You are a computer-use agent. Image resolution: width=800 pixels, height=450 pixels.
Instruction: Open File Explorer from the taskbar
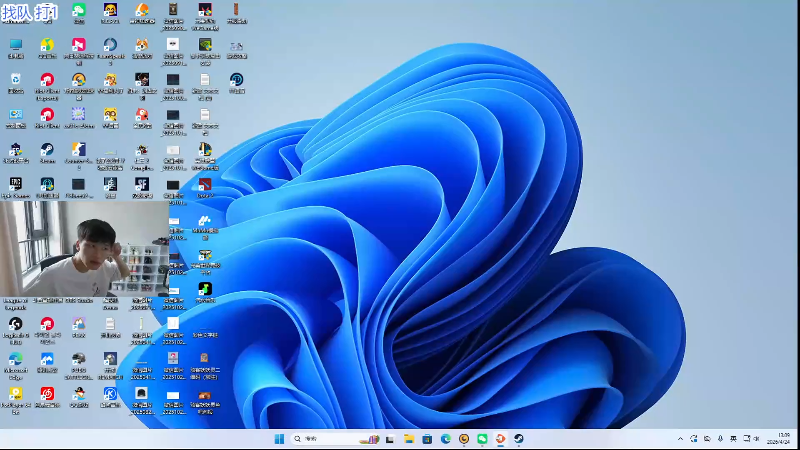pos(409,439)
